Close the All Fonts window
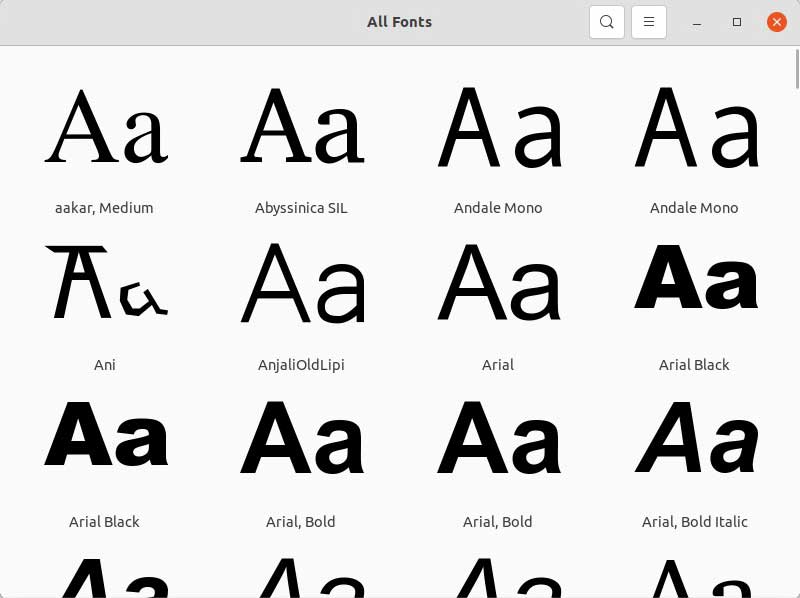Viewport: 800px width, 598px height. pyautogui.click(x=776, y=22)
